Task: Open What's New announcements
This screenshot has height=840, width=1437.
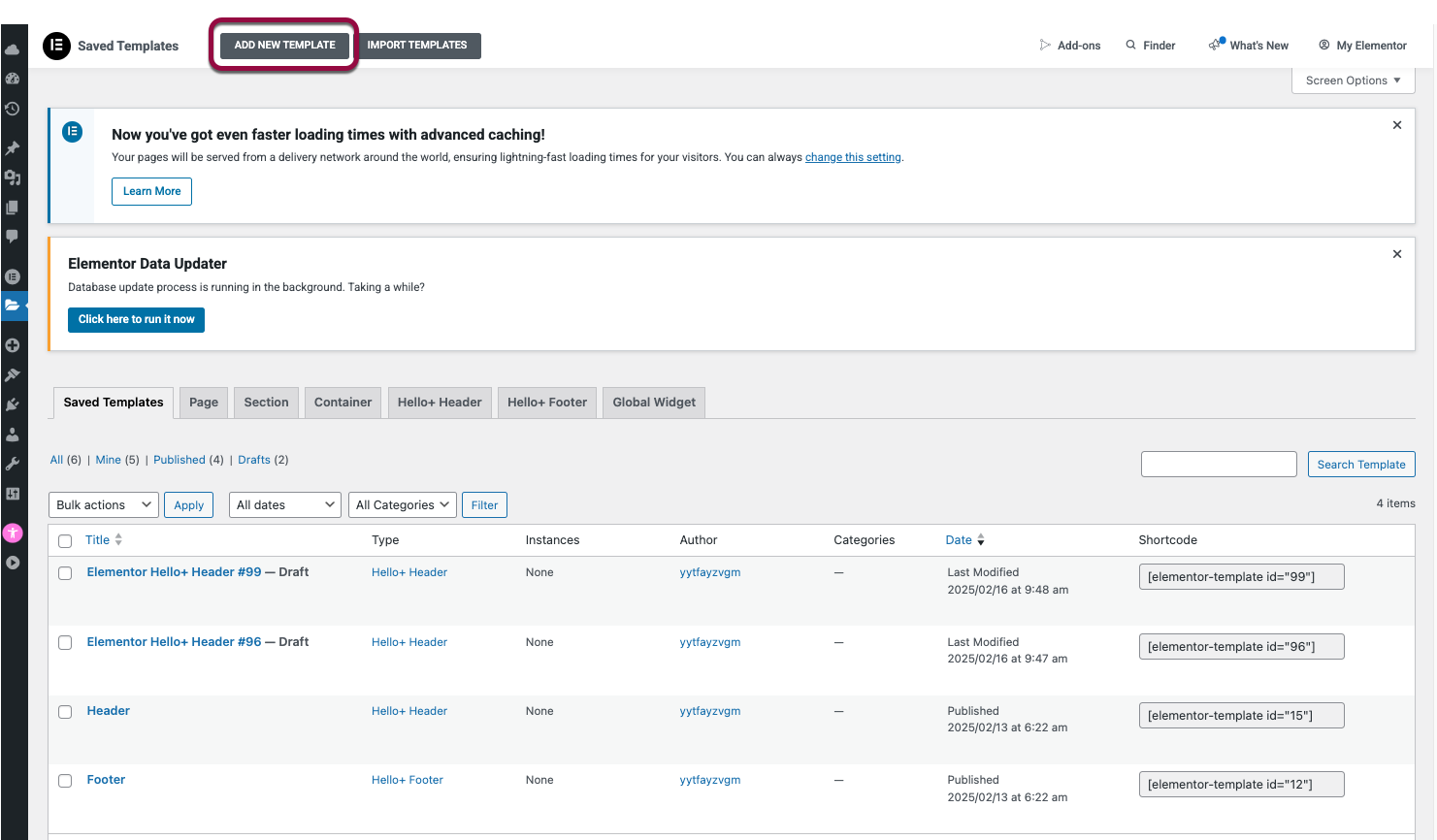Action: click(x=1249, y=46)
